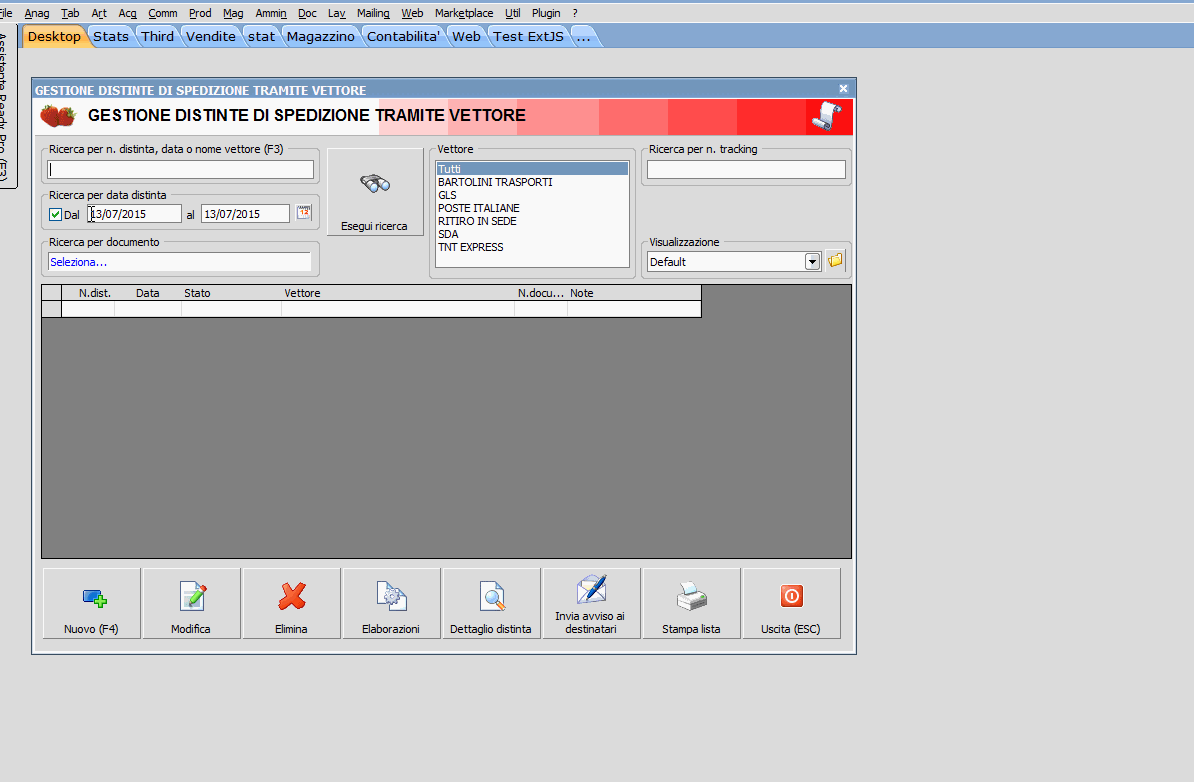
Task: Open the Prod menu
Action: 200,13
